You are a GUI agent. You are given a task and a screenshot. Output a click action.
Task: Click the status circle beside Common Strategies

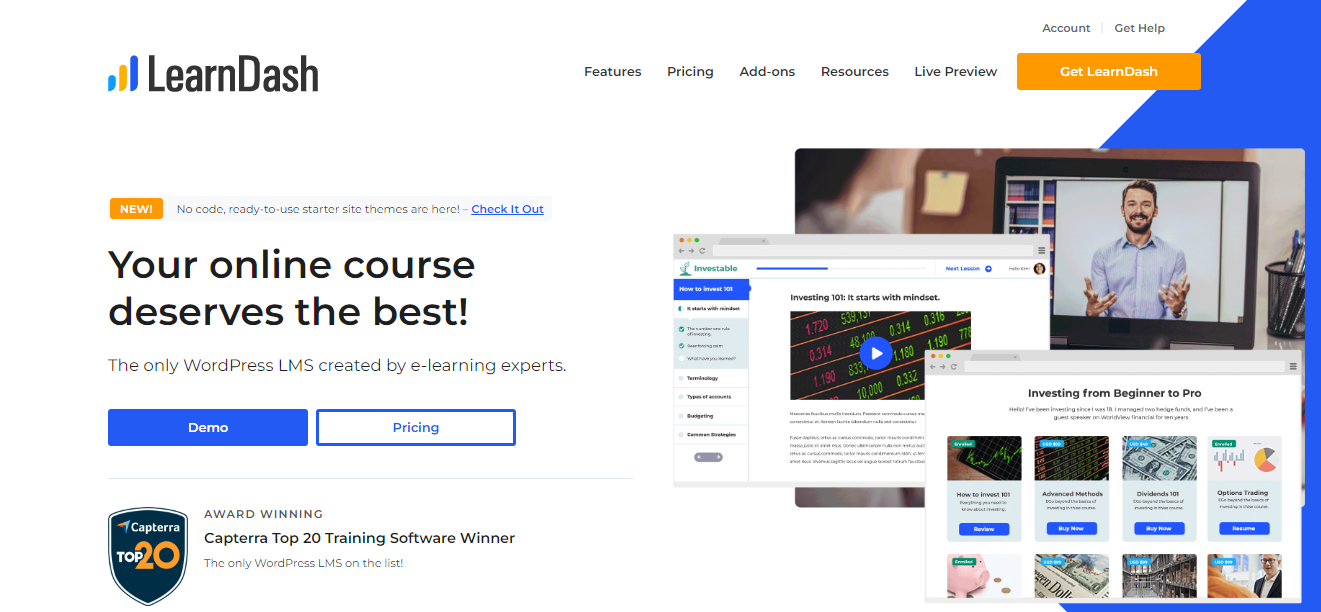(x=681, y=435)
